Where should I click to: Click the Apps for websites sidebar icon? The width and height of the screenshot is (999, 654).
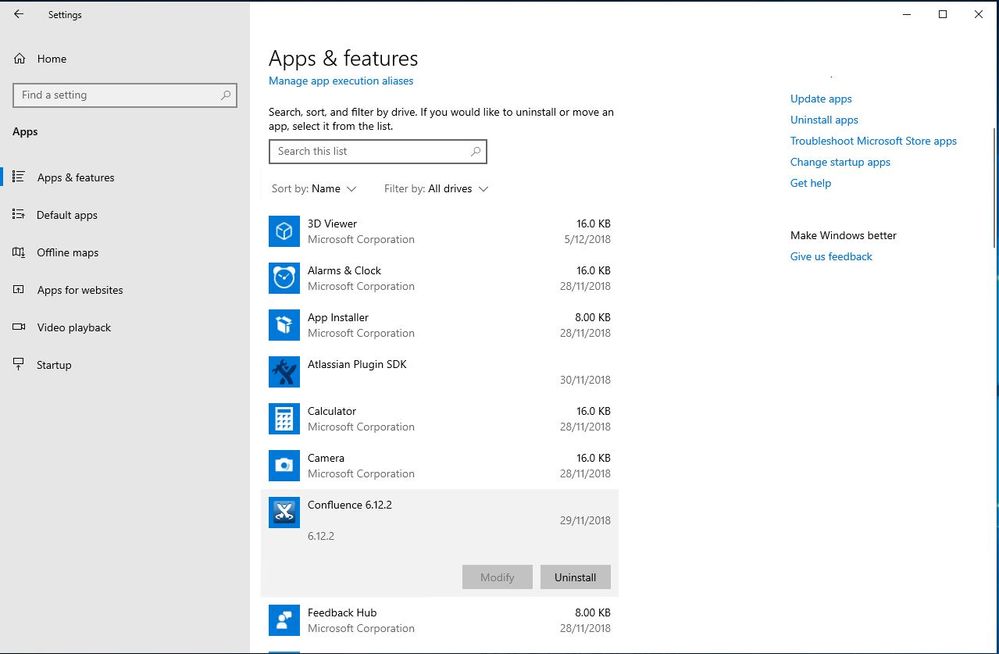pos(18,289)
